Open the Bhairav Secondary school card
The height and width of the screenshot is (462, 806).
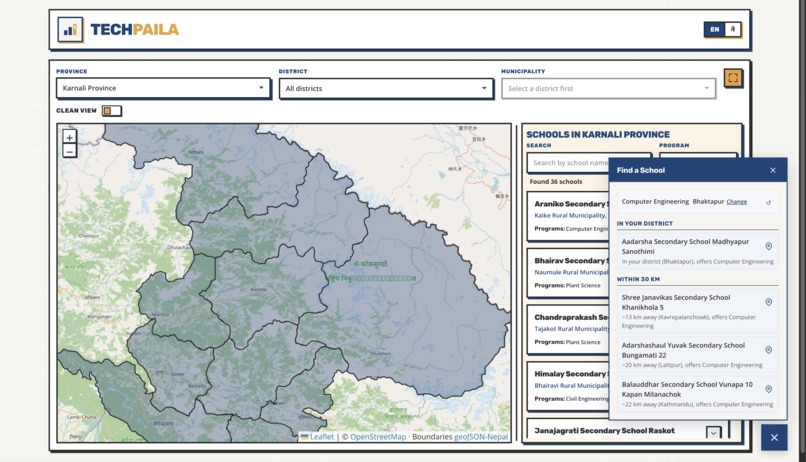click(x=568, y=273)
